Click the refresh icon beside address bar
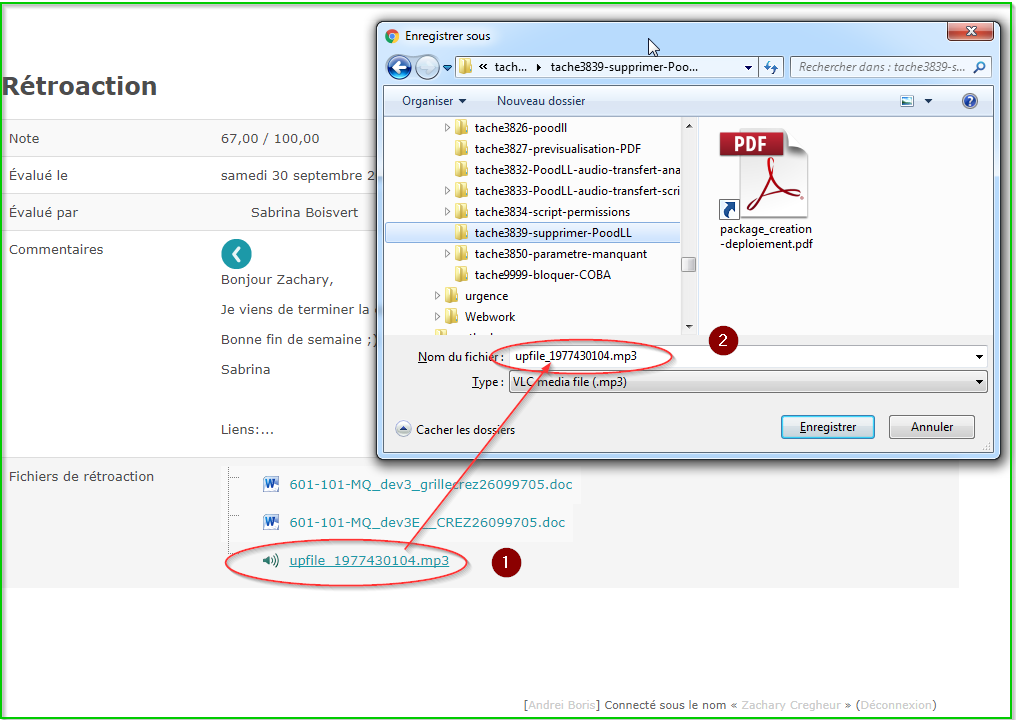Screen dimensions: 1016x720 [771, 67]
